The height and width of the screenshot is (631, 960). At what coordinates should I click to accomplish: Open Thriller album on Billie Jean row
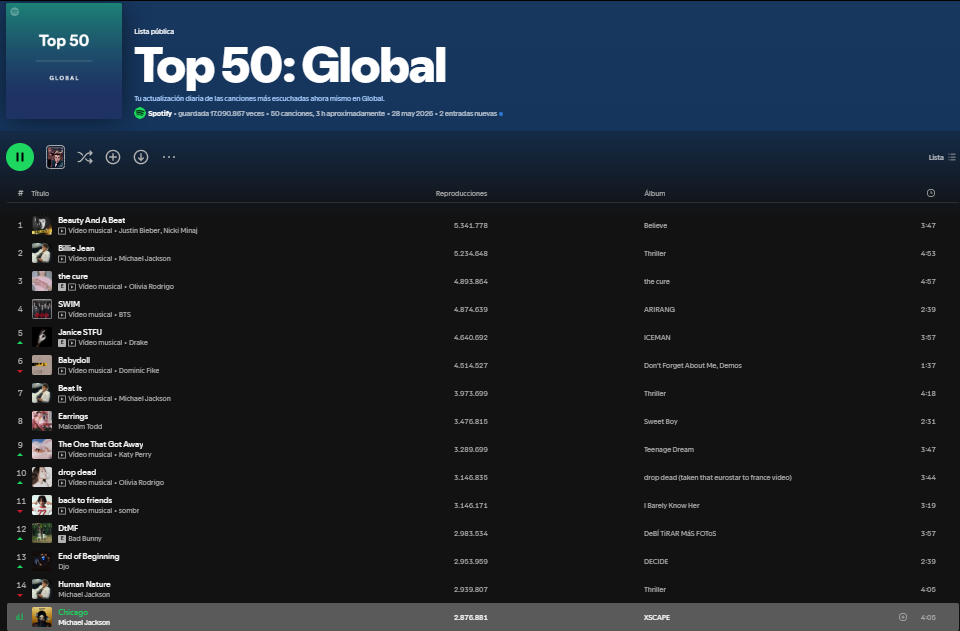point(654,253)
